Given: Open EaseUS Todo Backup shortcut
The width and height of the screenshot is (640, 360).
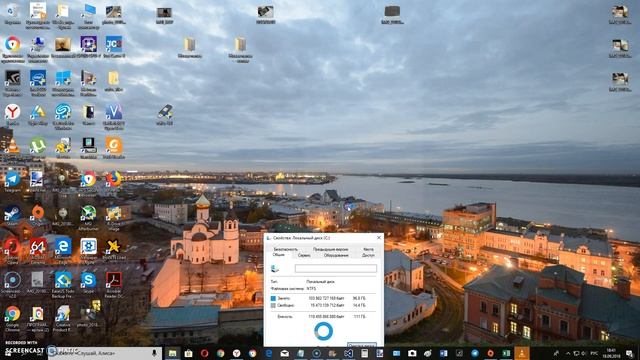Looking at the screenshot, I should pos(63,284).
